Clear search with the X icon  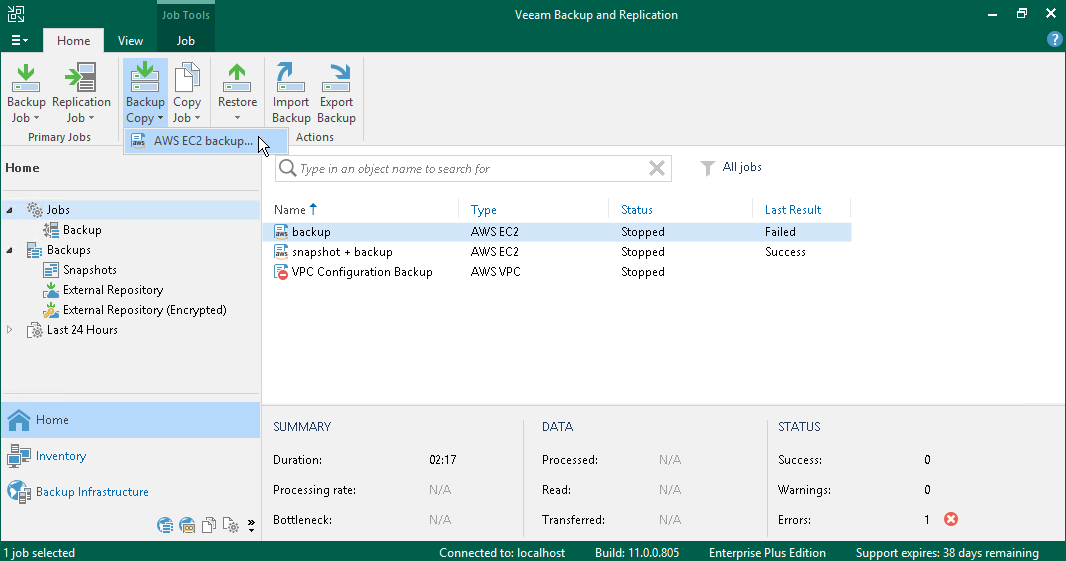coord(657,169)
